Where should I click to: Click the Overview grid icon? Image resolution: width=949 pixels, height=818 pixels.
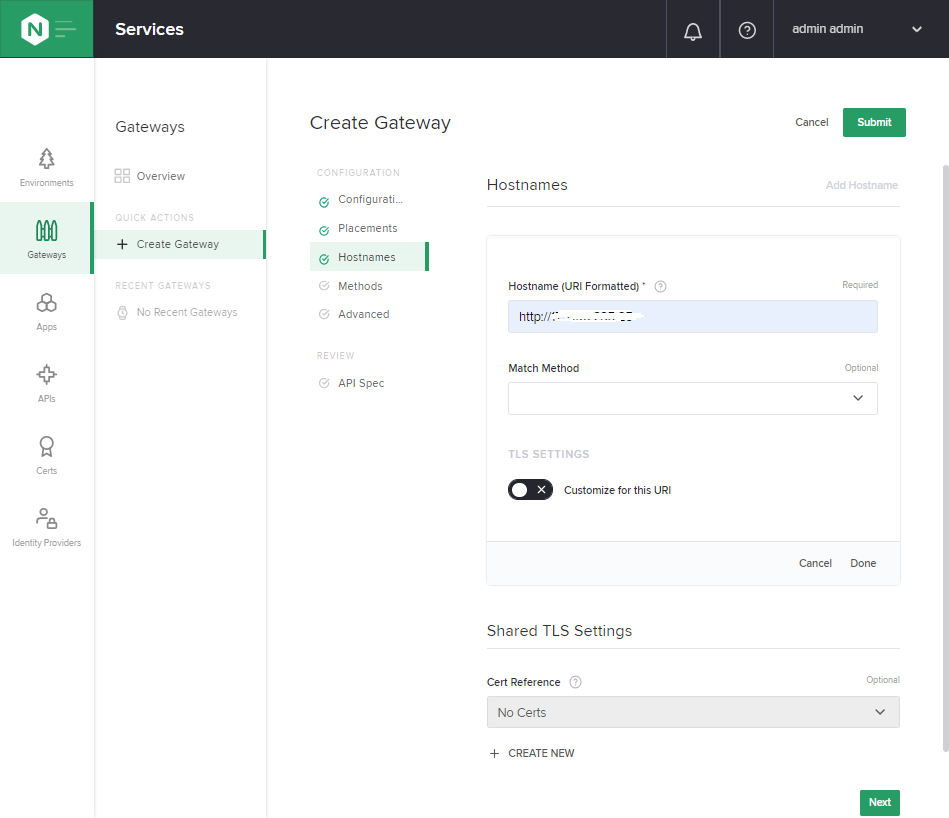pos(122,176)
